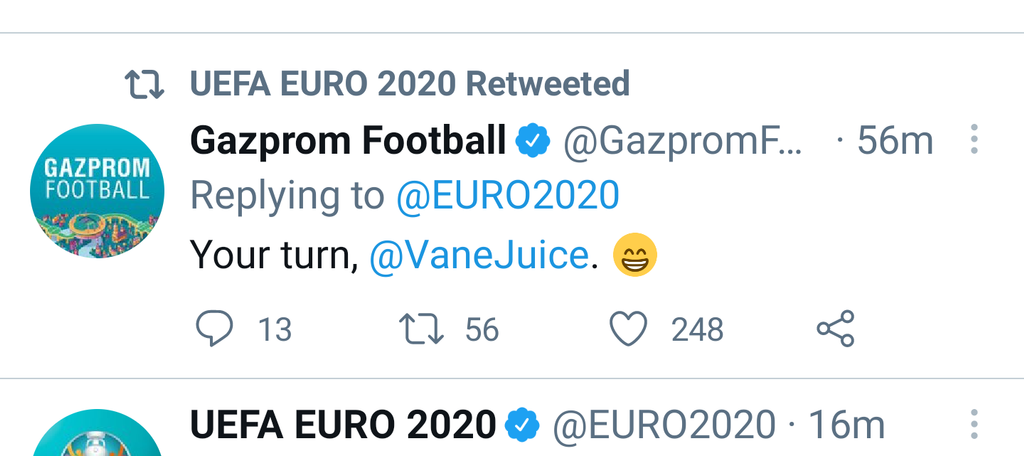
Task: Open UEFA EURO 2020 tweet options menu
Action: 973,424
